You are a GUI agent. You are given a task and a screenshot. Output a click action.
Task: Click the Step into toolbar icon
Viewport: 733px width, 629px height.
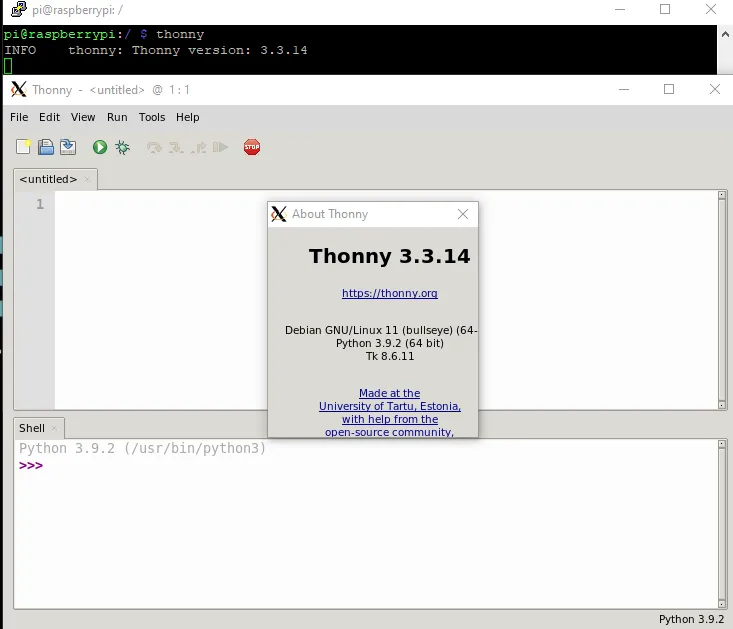176,148
